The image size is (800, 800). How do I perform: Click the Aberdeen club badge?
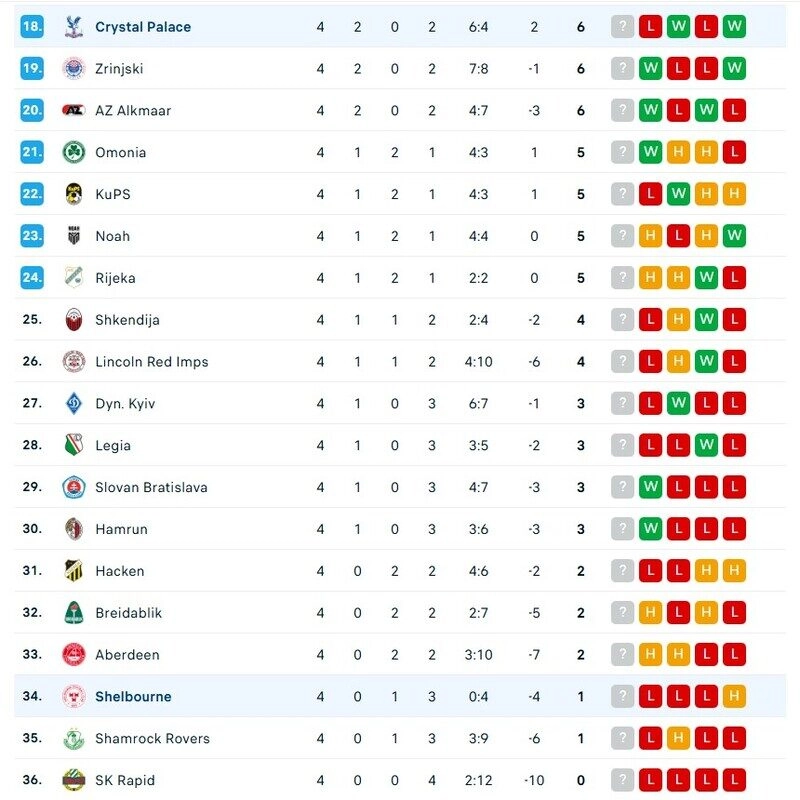75,655
